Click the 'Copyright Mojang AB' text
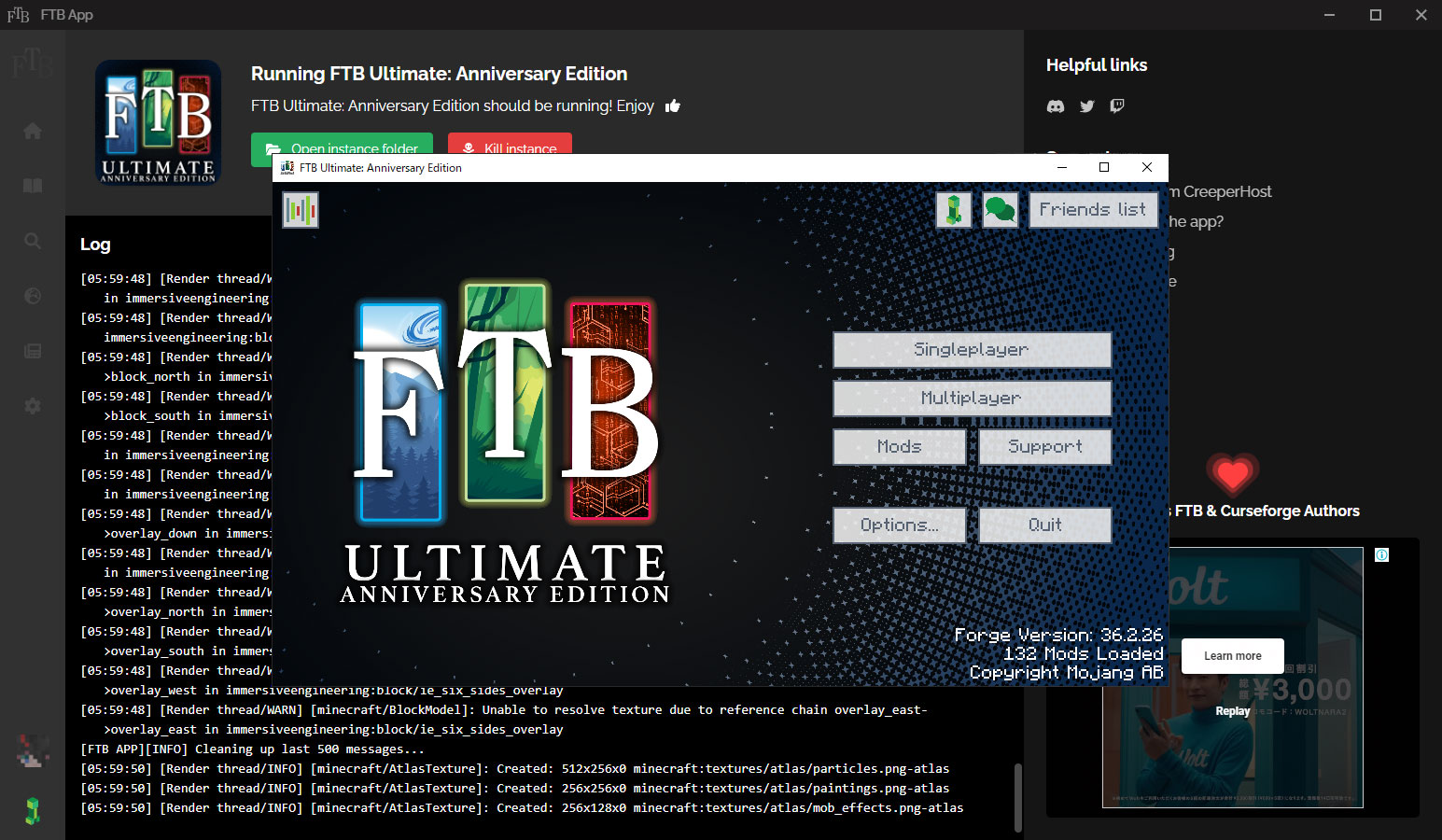This screenshot has height=840, width=1442. (1066, 673)
